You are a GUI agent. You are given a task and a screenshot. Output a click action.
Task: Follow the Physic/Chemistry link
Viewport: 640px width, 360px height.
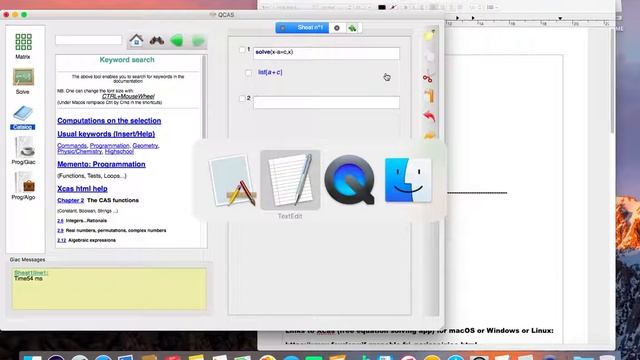(x=79, y=151)
